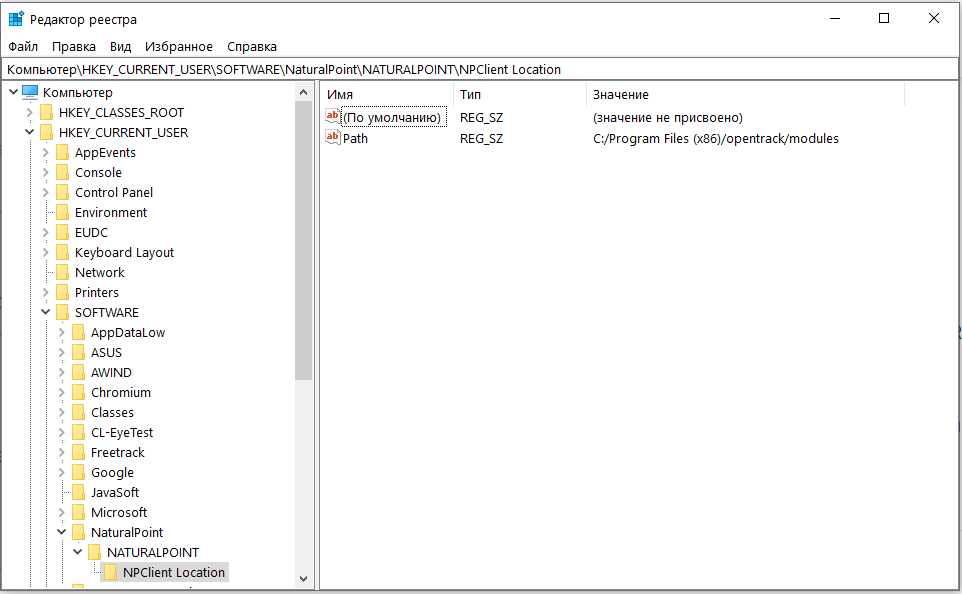Viewport: 962px width, 594px height.
Task: Click the Printers folder icon
Action: tap(62, 292)
